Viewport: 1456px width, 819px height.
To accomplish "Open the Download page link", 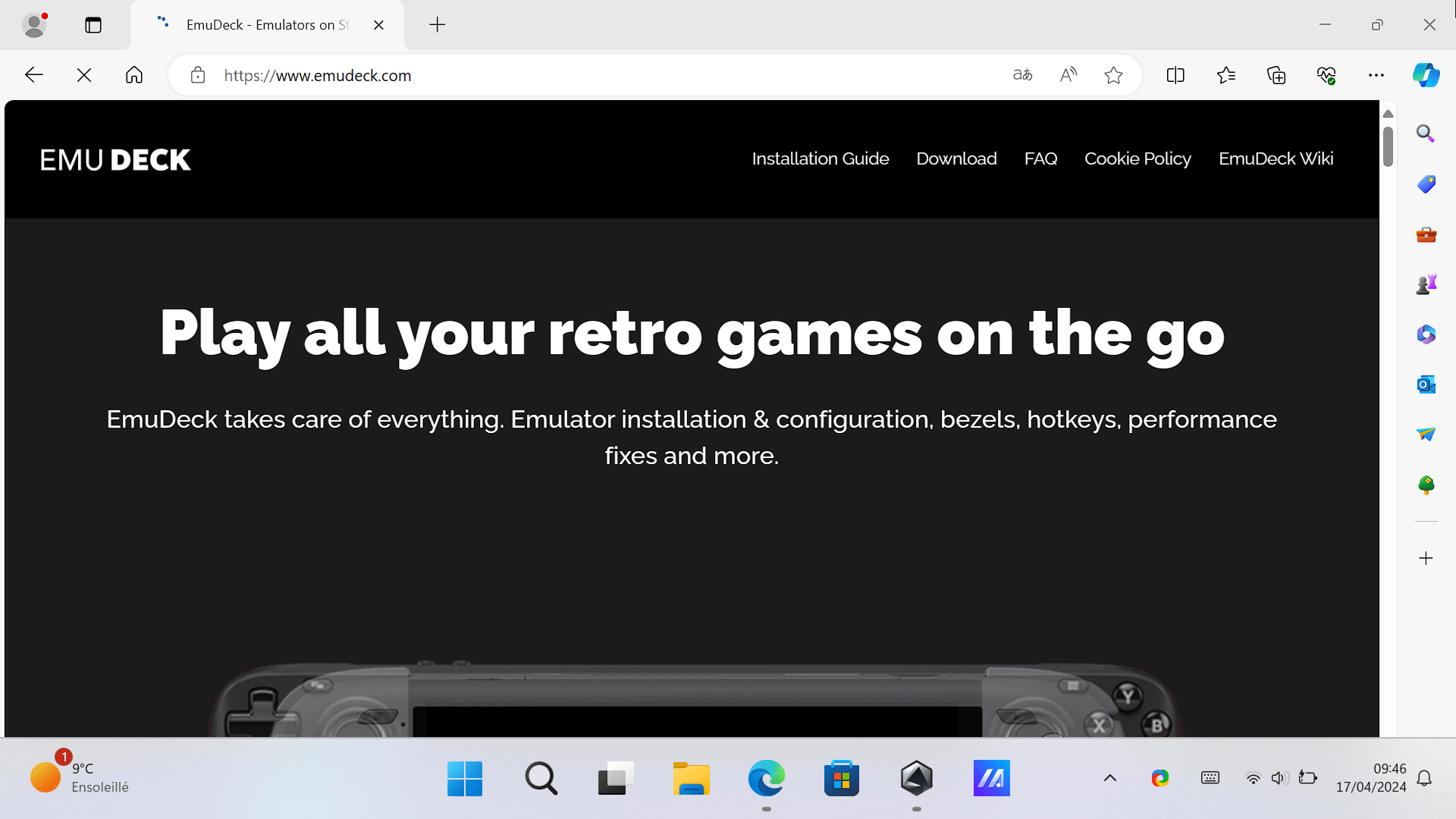I will tap(956, 158).
